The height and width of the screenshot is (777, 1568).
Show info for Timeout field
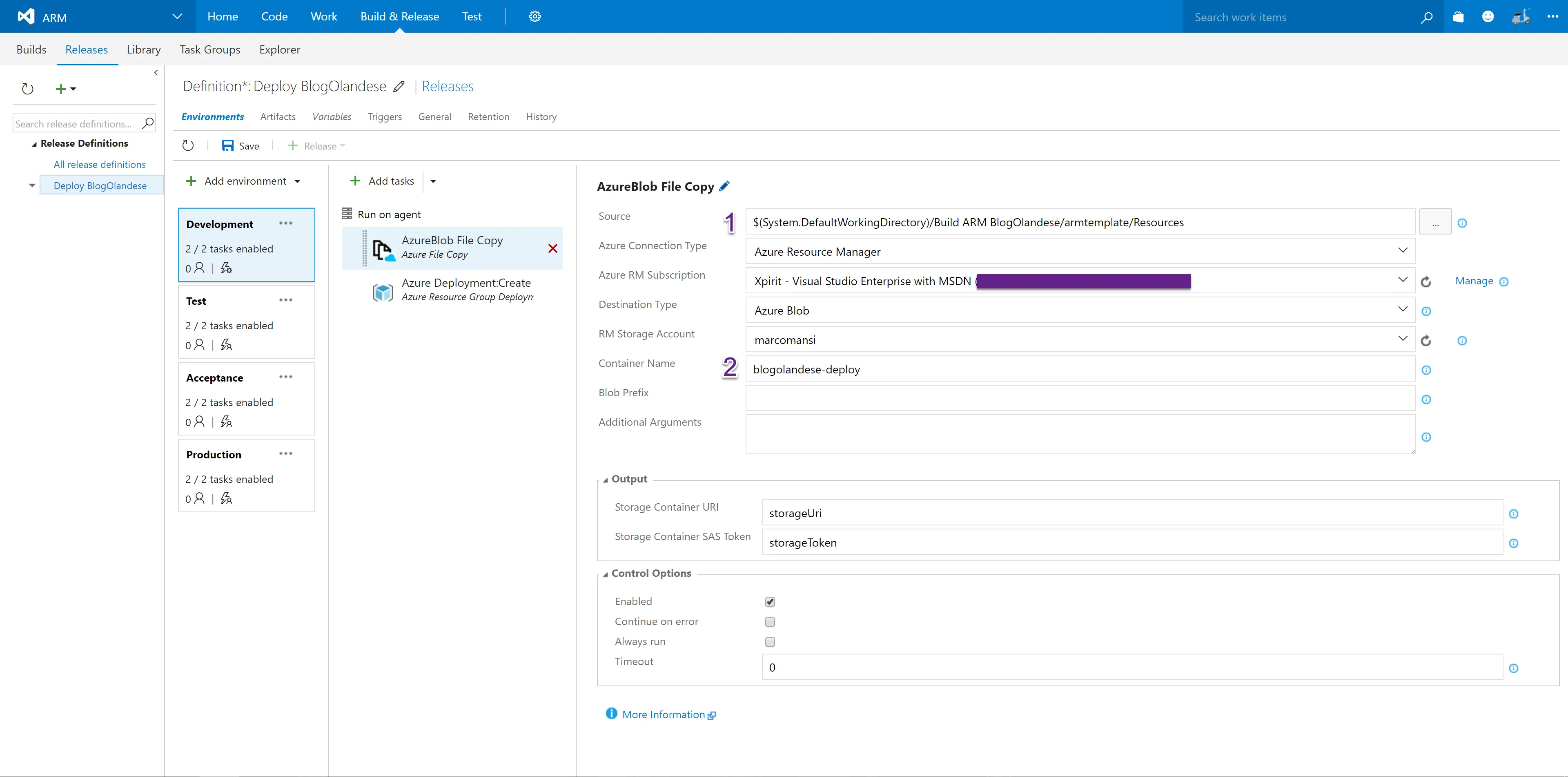[1514, 669]
